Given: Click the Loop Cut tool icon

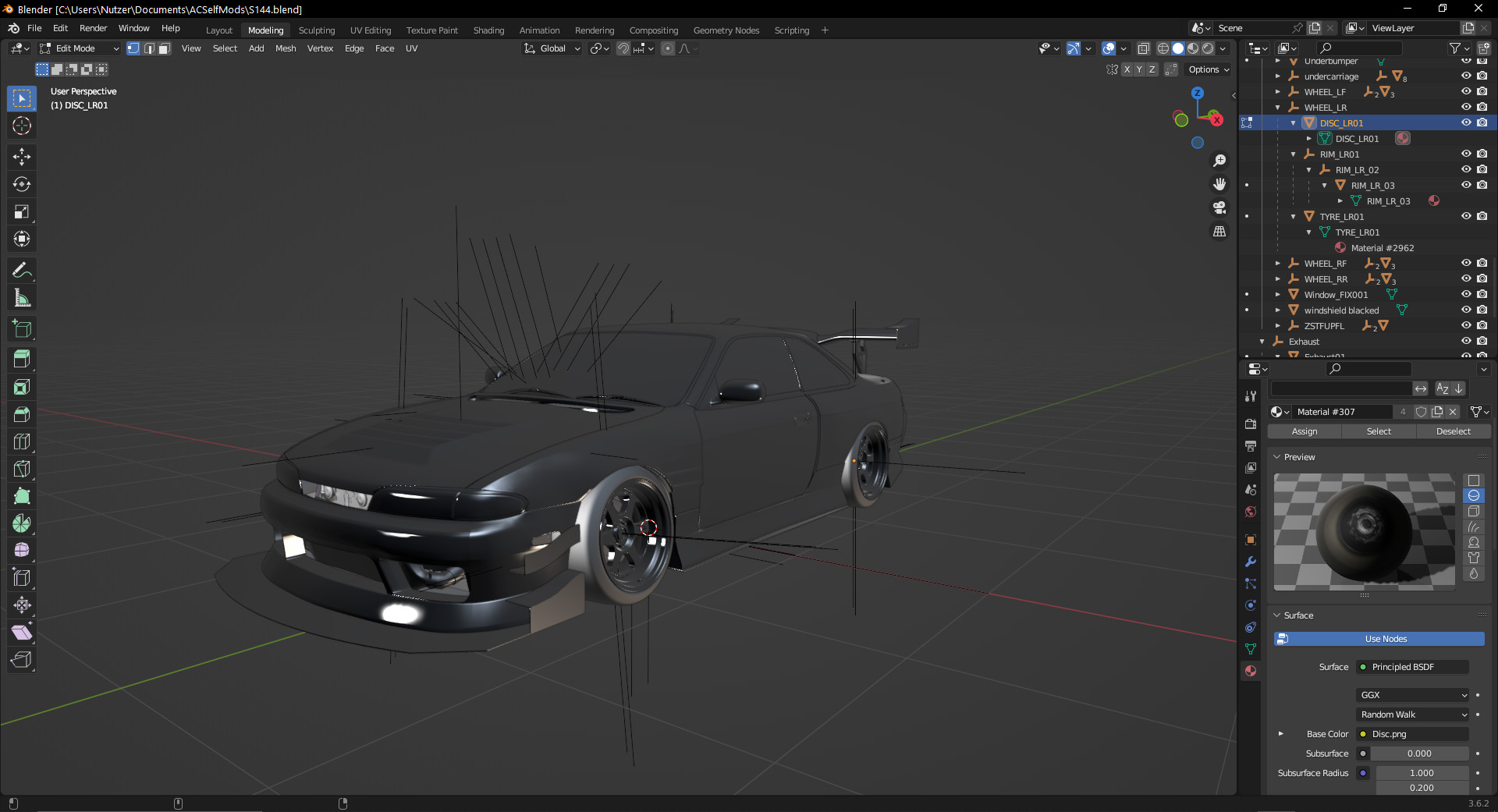Looking at the screenshot, I should click(22, 441).
